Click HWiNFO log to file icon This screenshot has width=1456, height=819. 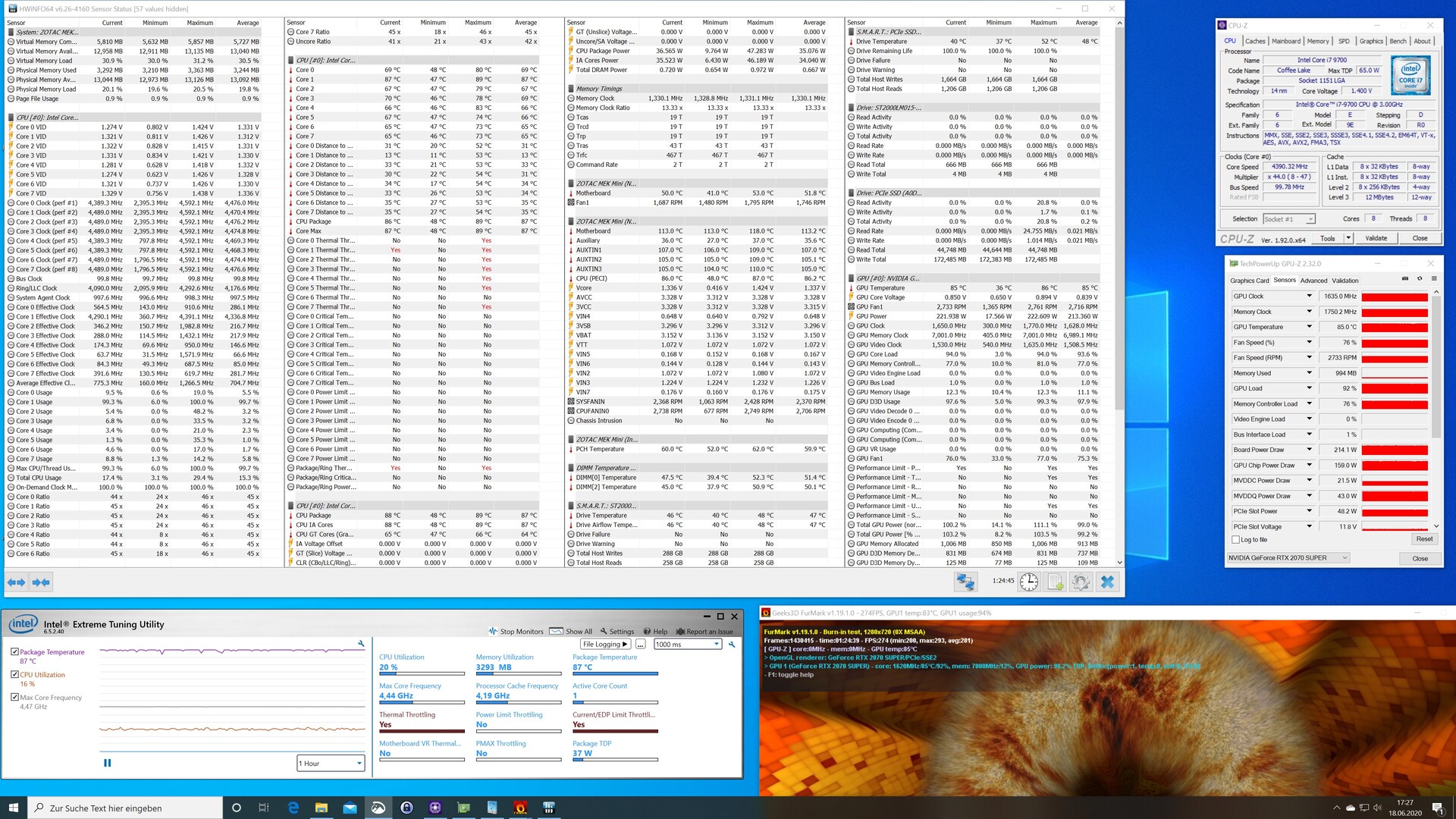(x=1056, y=582)
